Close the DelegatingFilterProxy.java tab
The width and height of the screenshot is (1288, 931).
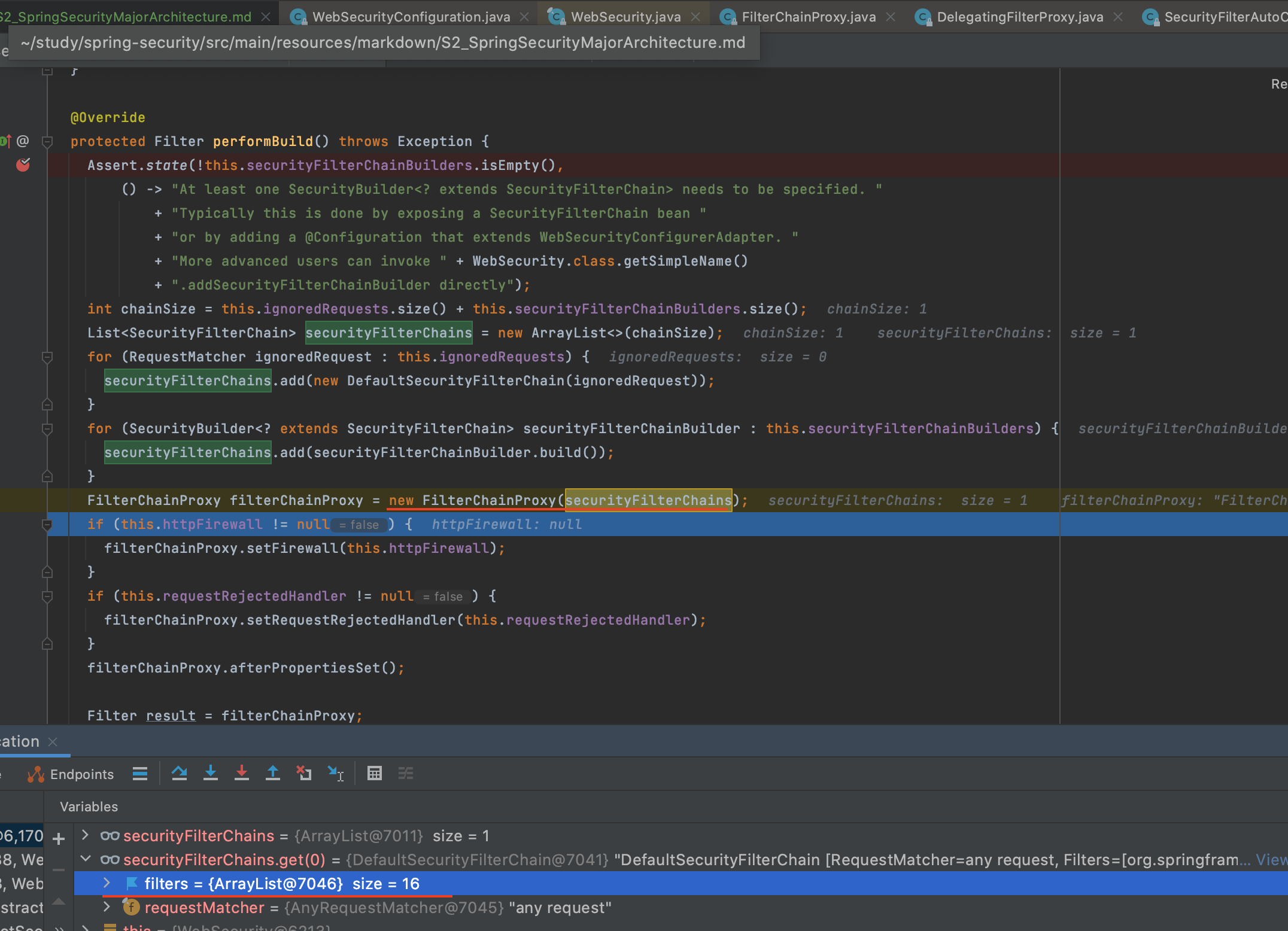click(1117, 17)
